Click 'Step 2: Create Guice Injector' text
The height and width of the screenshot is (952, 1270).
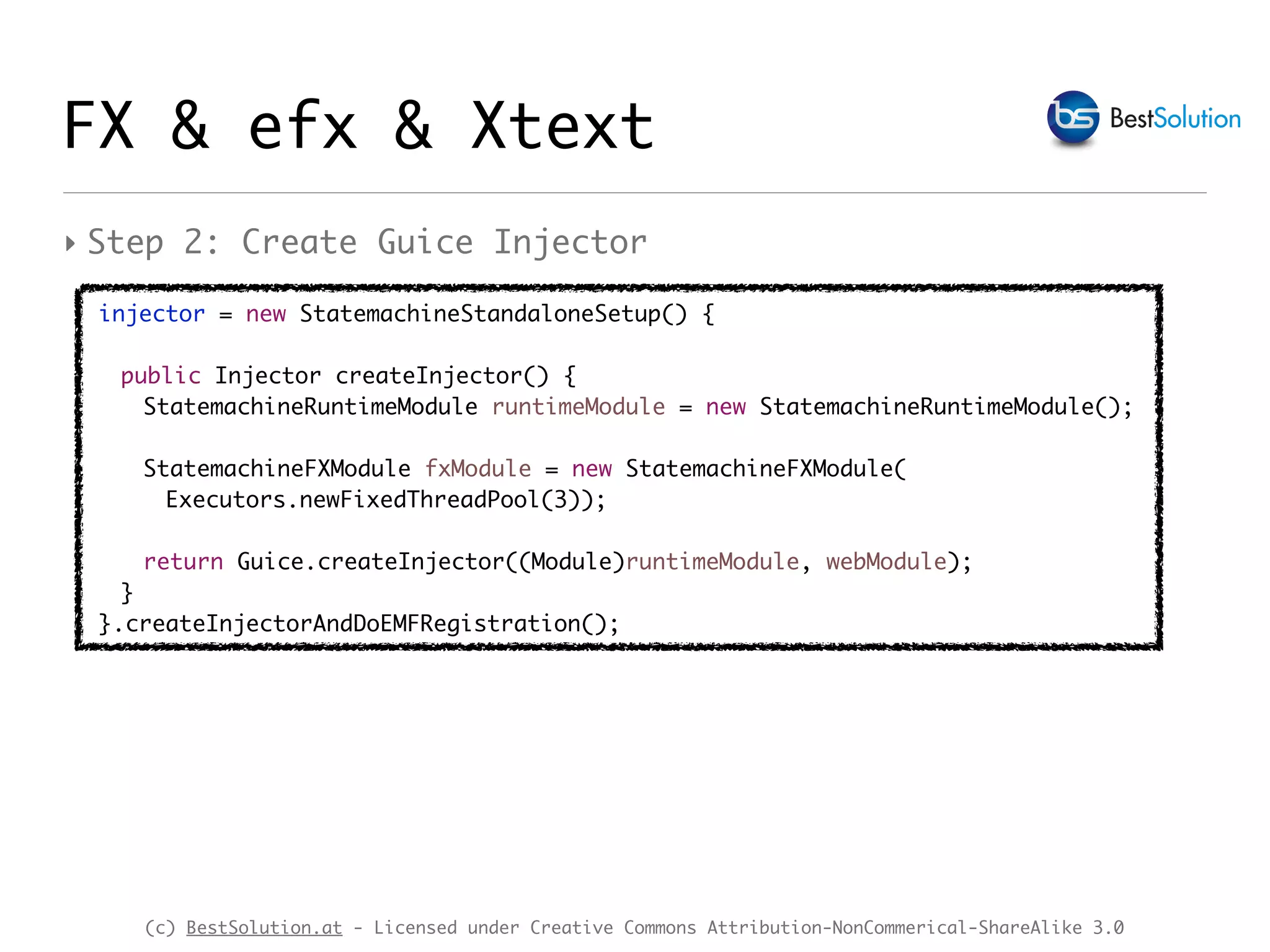point(367,242)
